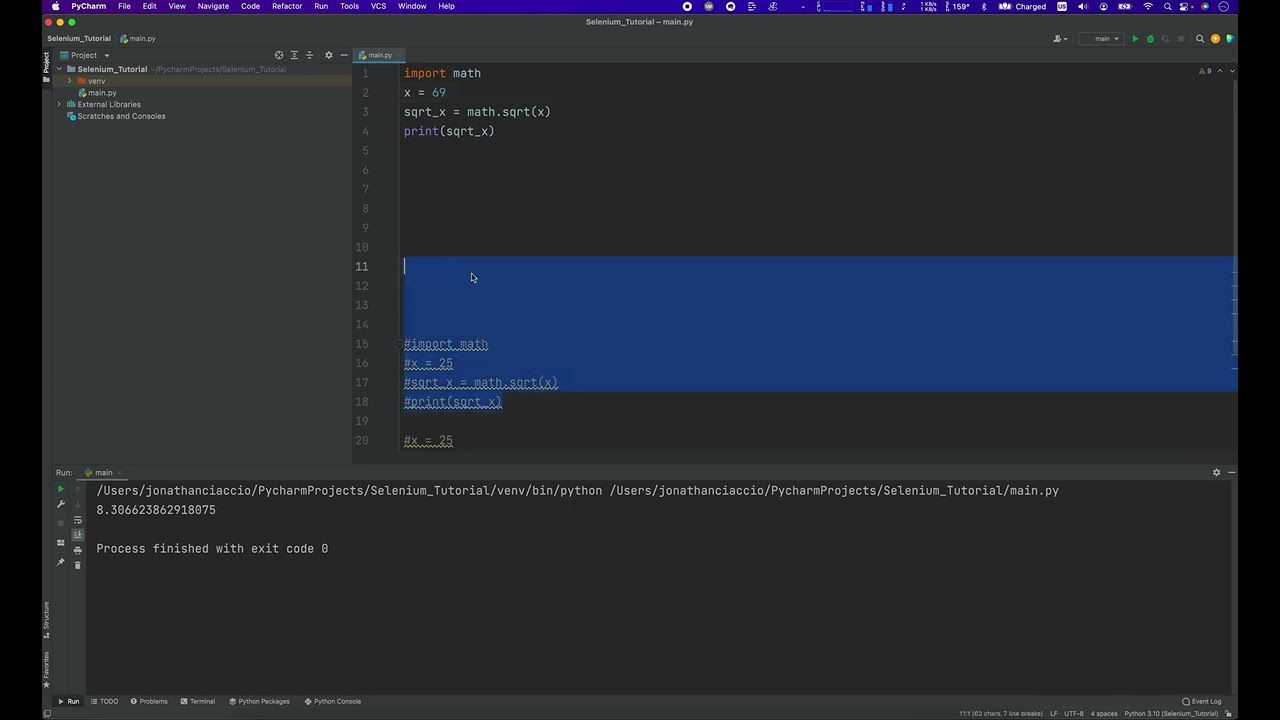Screen dimensions: 1280x720
Task: Open Search Everywhere magnifier in PyCharm toolbar
Action: (x=1200, y=39)
